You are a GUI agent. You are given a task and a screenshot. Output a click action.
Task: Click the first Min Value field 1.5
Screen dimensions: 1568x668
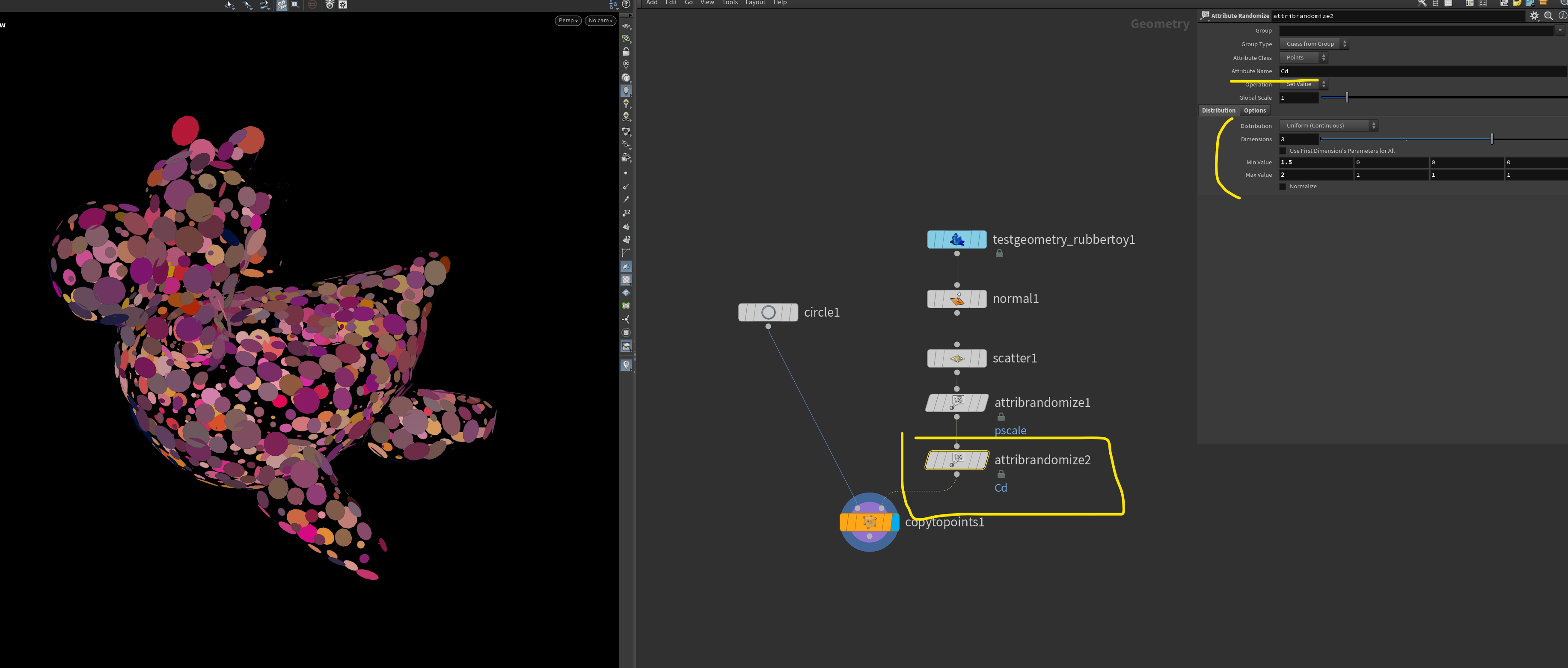point(1316,163)
